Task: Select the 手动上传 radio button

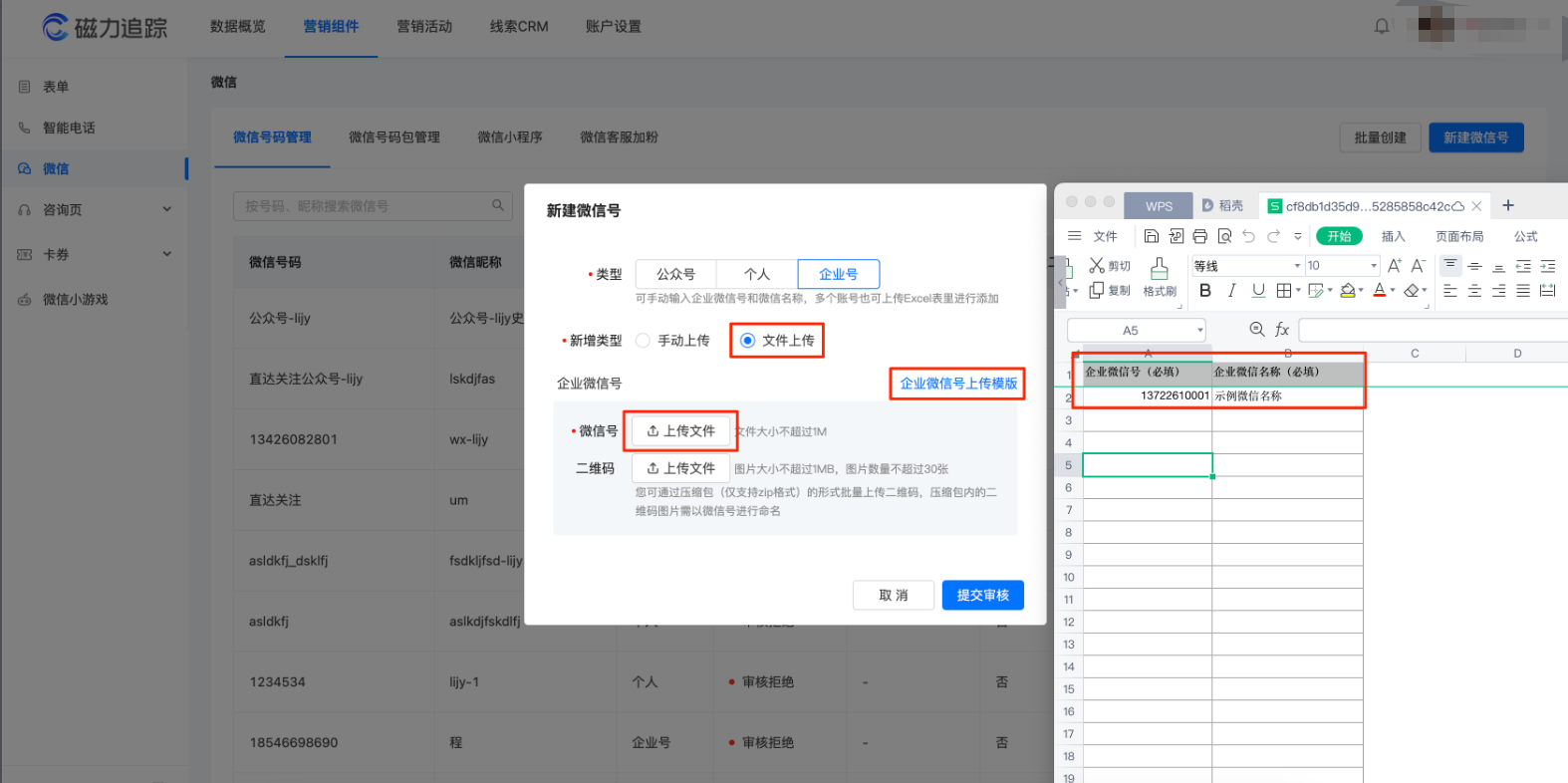Action: [x=644, y=341]
